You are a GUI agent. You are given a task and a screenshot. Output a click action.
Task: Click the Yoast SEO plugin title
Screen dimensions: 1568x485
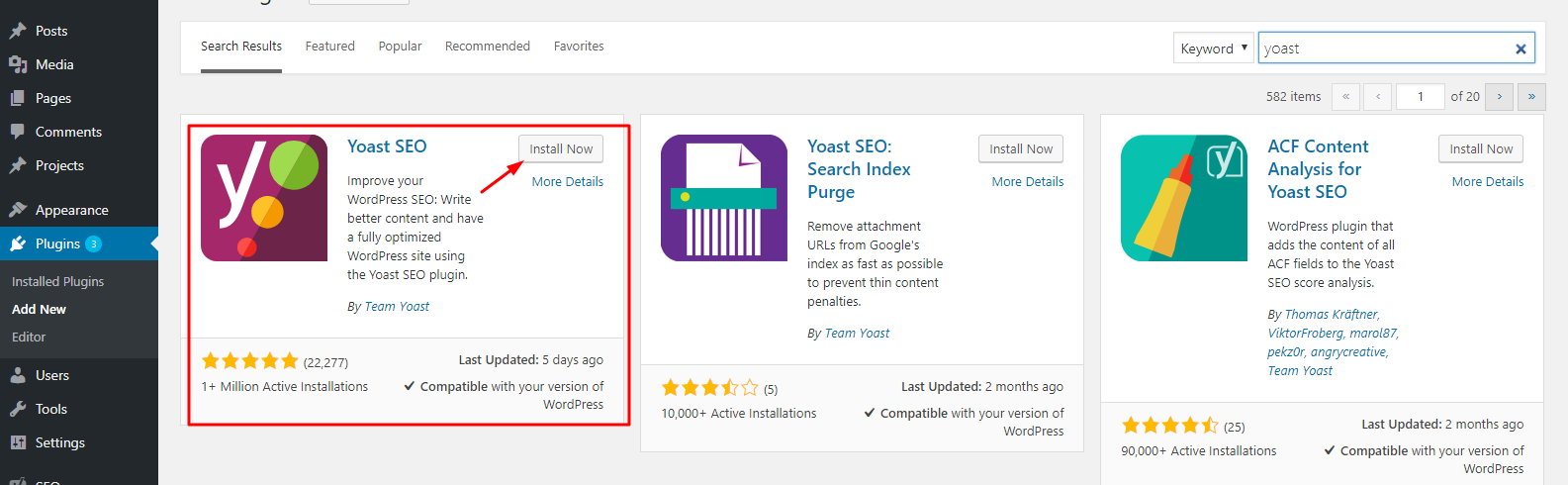tap(387, 145)
